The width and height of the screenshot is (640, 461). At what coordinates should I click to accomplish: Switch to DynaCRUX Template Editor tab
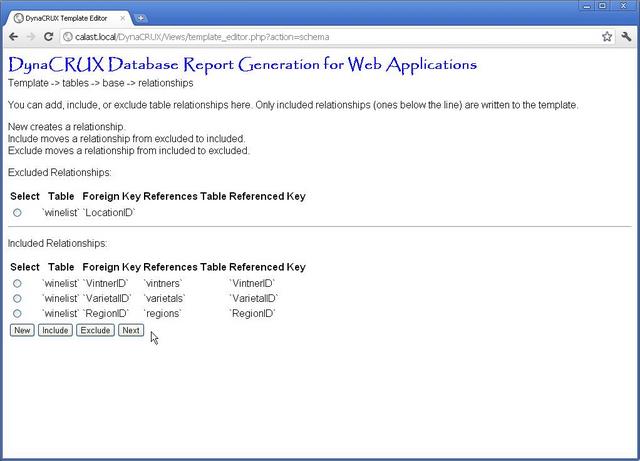coord(67,18)
